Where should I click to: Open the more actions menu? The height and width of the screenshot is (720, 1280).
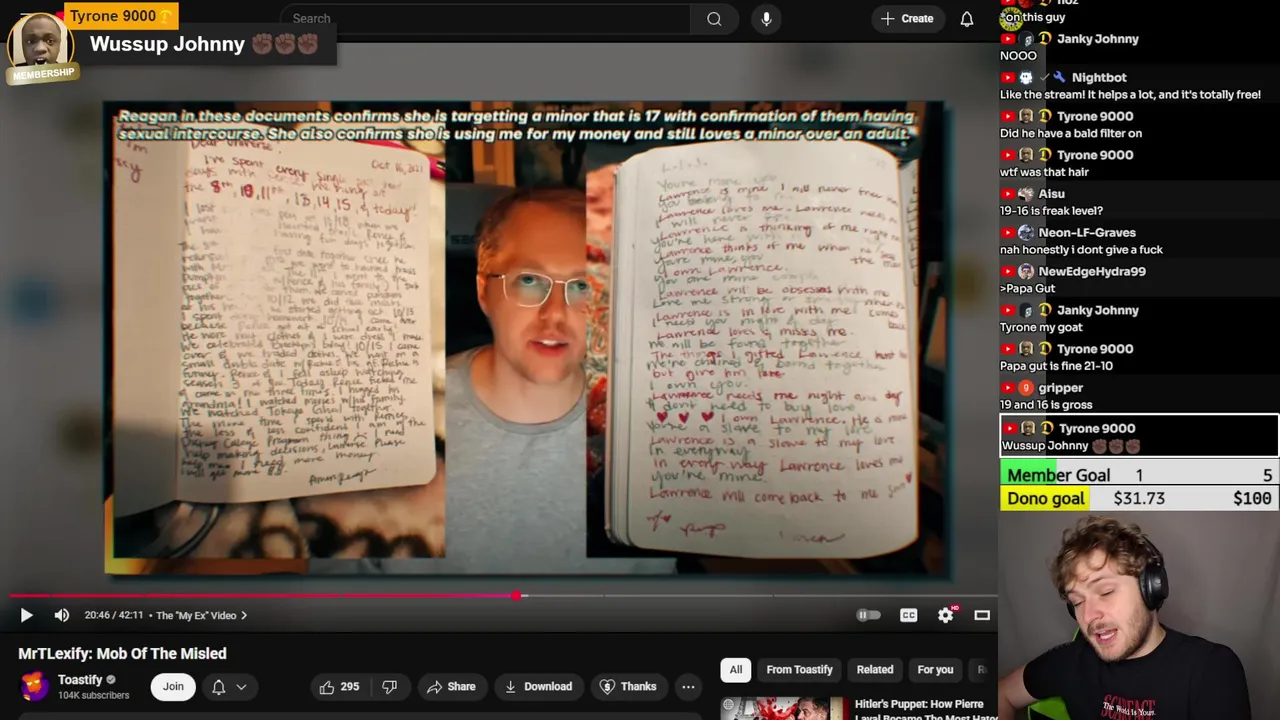click(688, 686)
